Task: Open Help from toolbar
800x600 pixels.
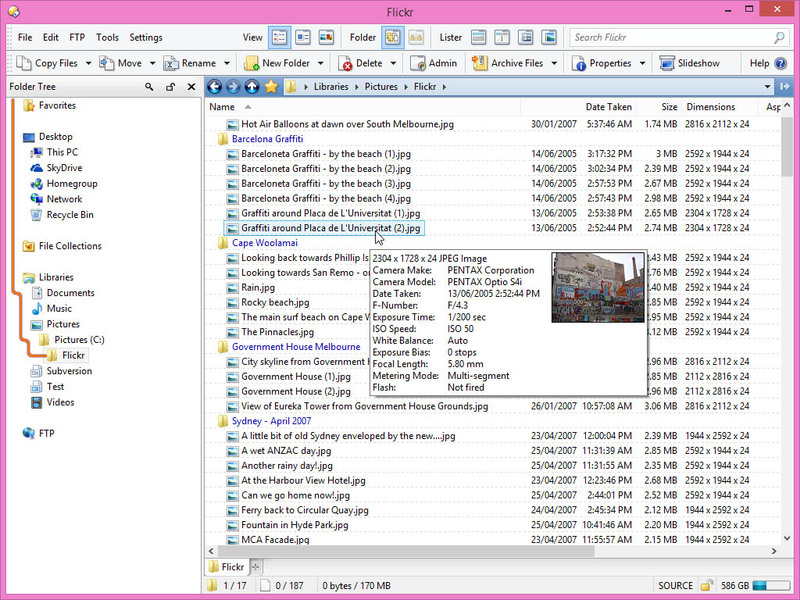Action: pos(768,63)
